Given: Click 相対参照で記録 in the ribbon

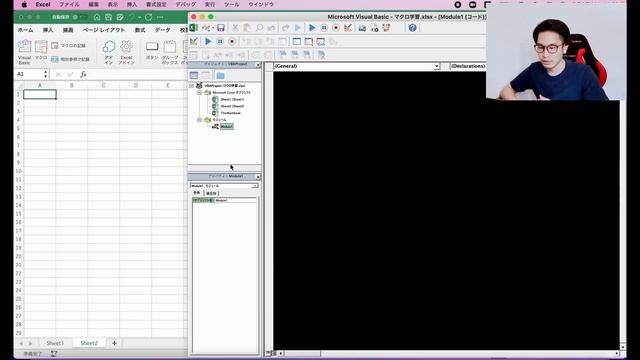Looking at the screenshot, I should (71, 59).
